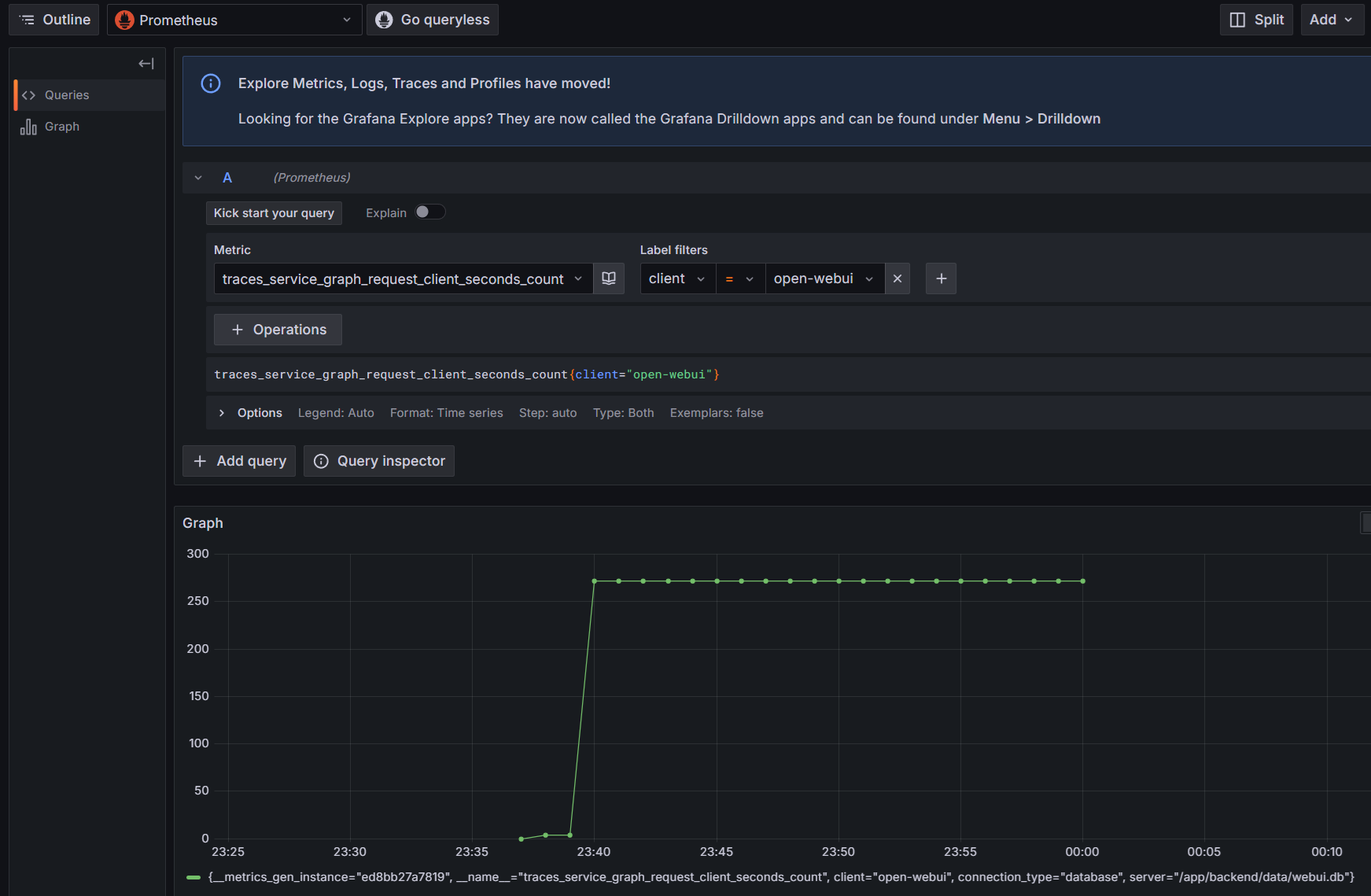The image size is (1371, 896).
Task: Click the Go queryless compass icon
Action: tap(384, 20)
